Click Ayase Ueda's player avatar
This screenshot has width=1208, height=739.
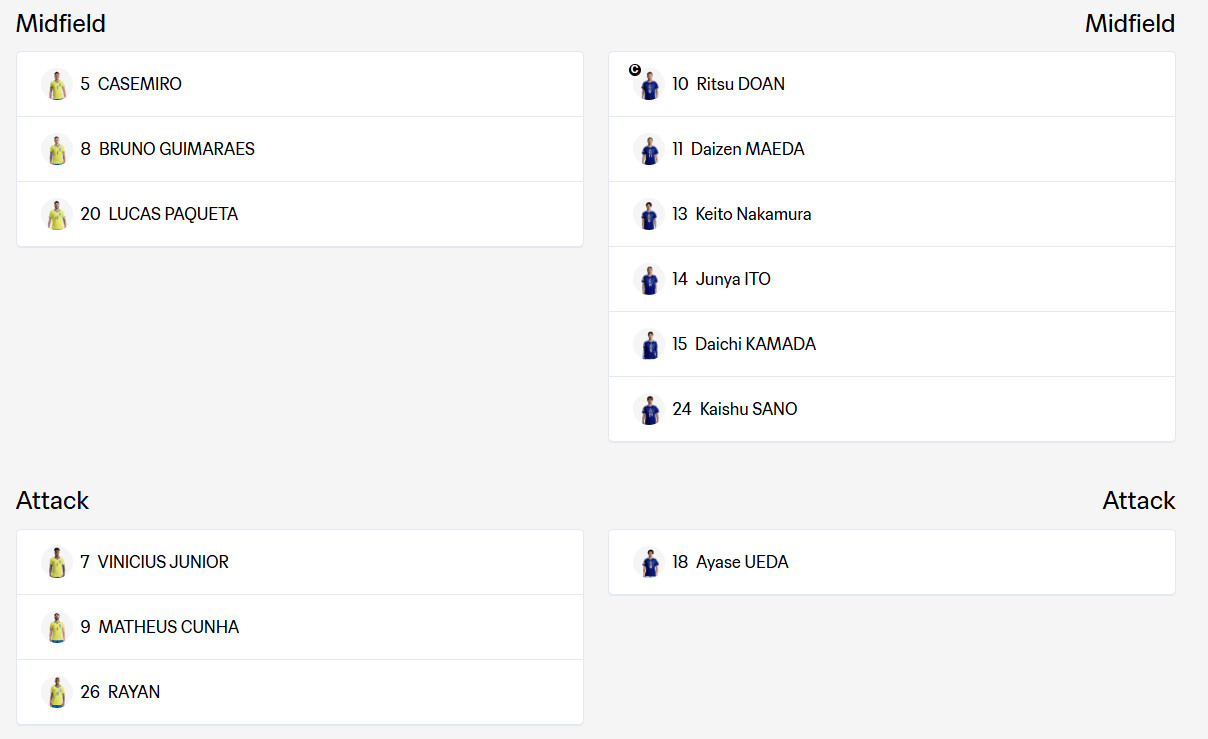click(x=649, y=562)
